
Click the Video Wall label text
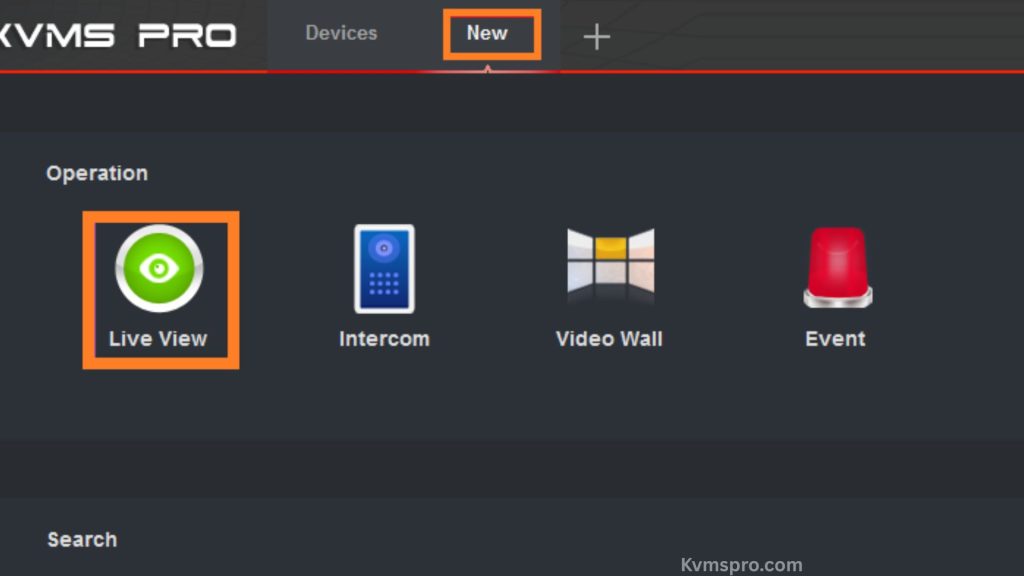coord(609,338)
